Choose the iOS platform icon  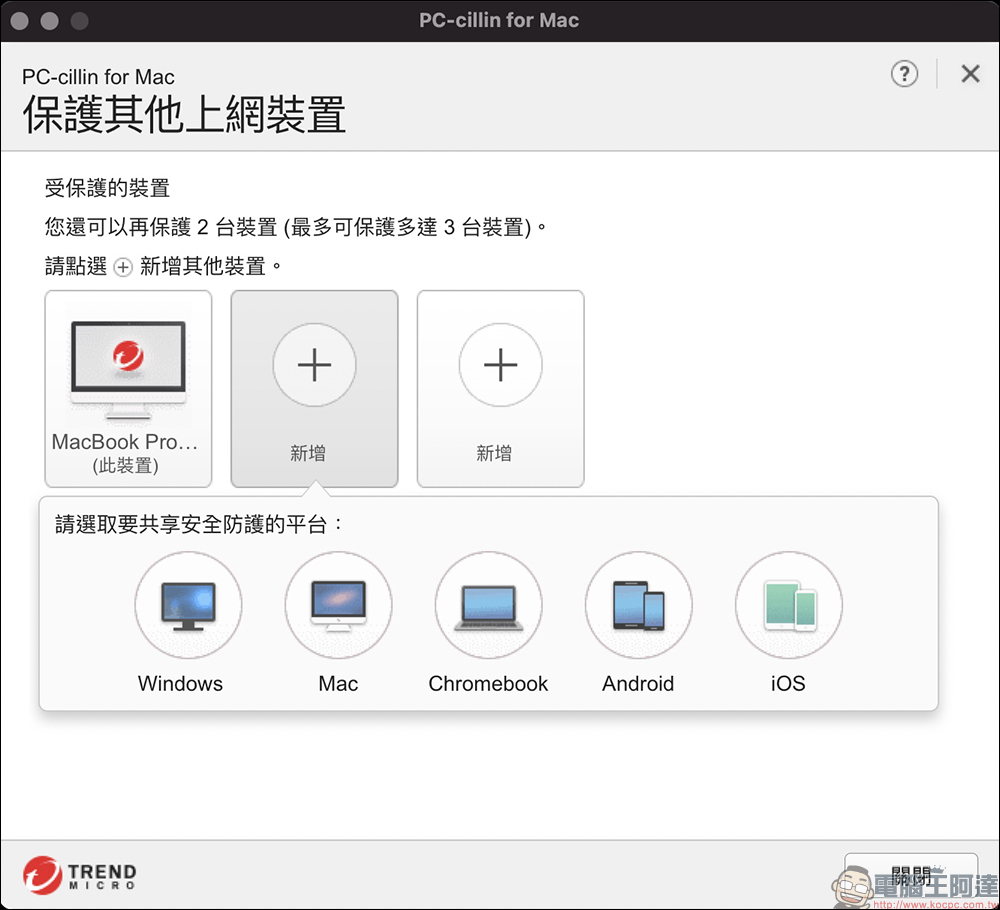point(788,605)
